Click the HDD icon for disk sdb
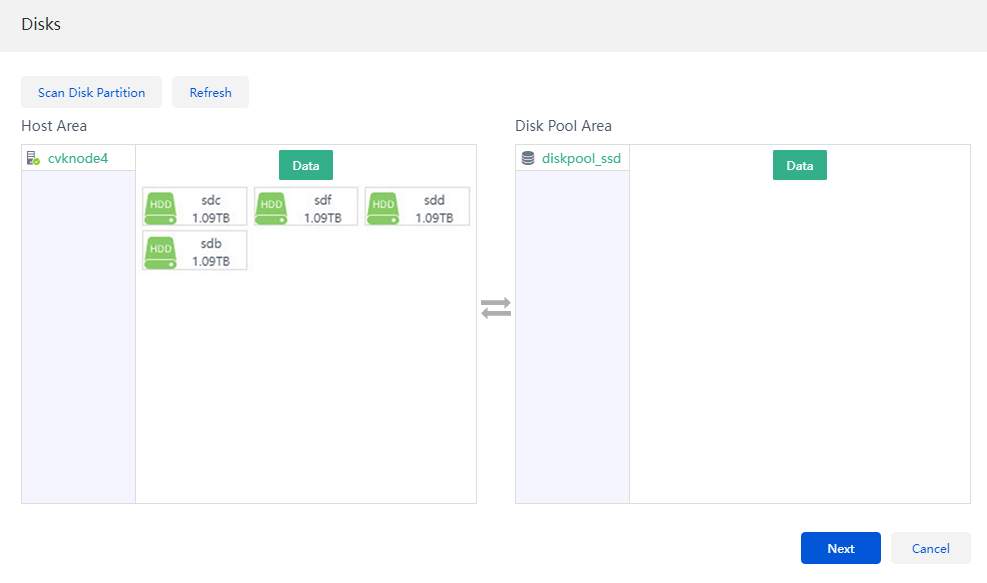 (x=161, y=252)
